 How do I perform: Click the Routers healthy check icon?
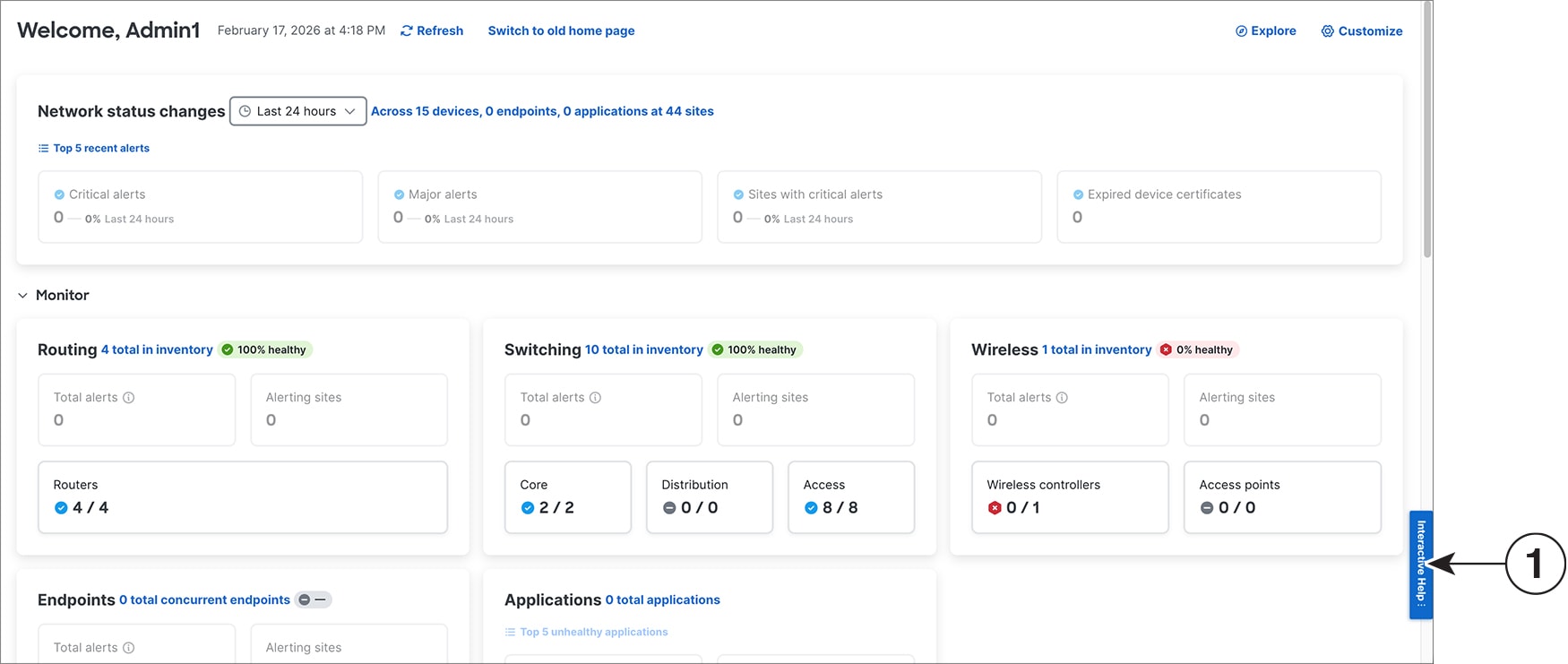click(61, 508)
